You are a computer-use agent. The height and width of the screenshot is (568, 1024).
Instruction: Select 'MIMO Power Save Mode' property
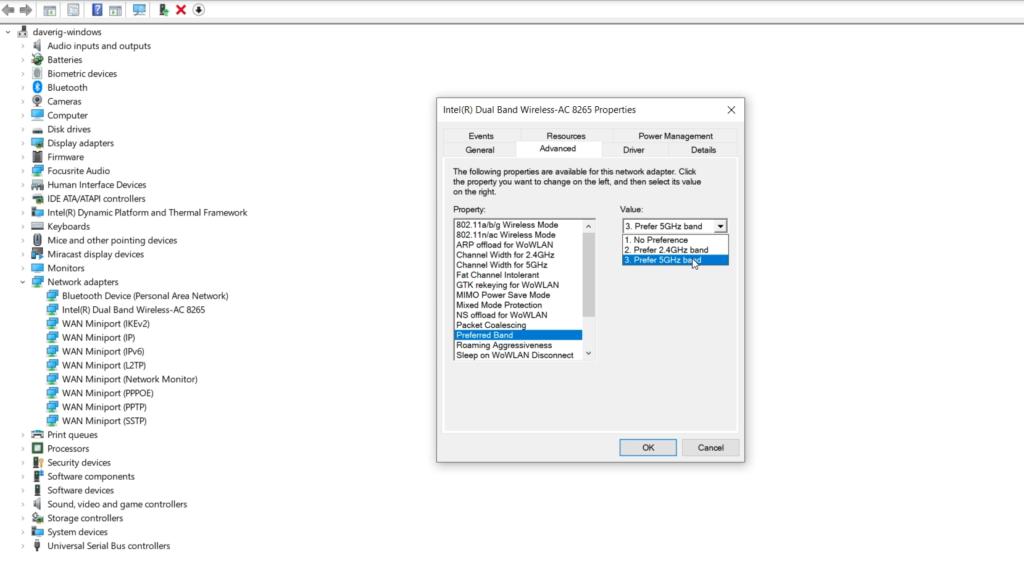click(x=518, y=295)
